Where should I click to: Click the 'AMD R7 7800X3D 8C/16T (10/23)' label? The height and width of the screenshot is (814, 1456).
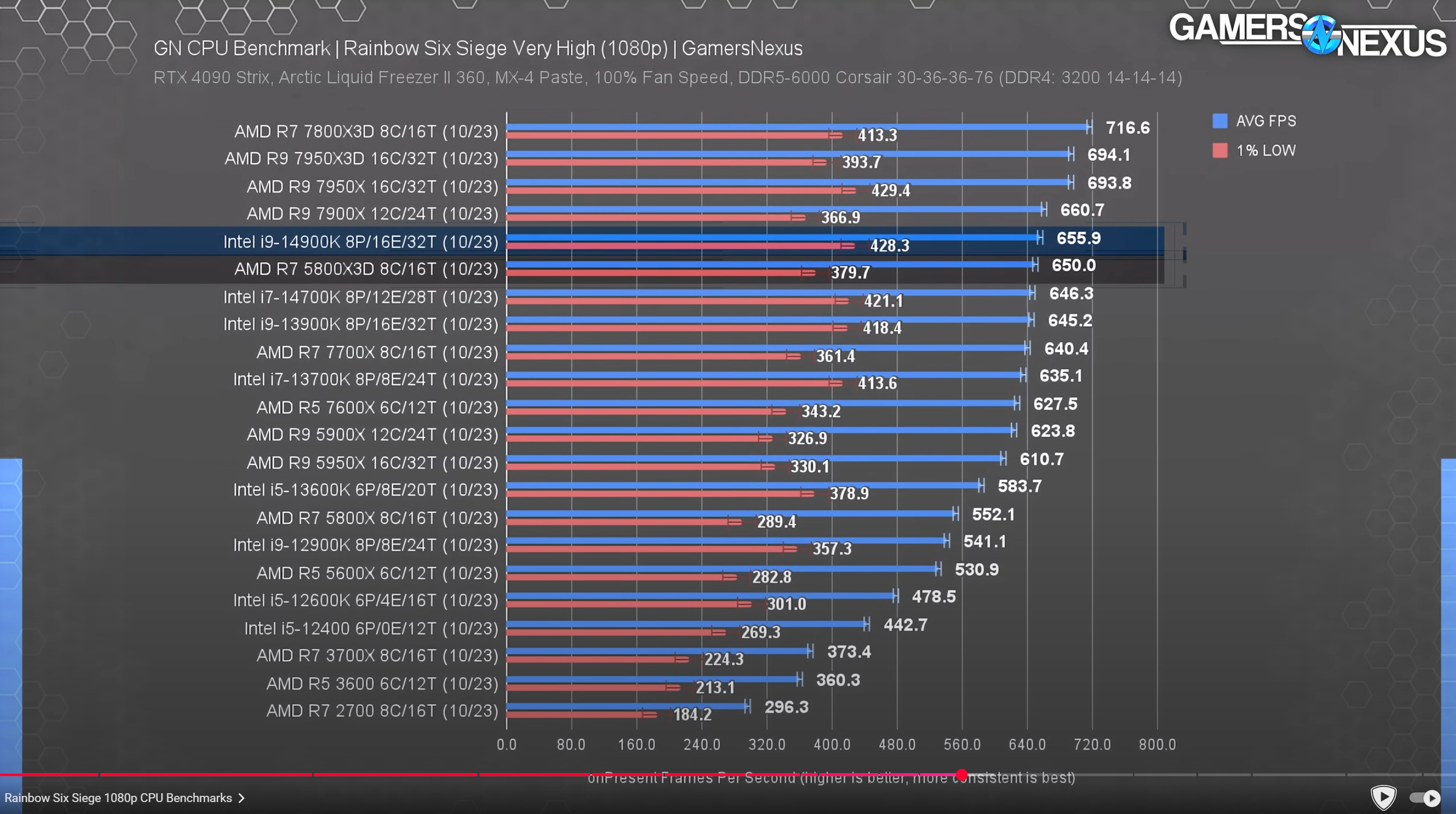pyautogui.click(x=366, y=132)
